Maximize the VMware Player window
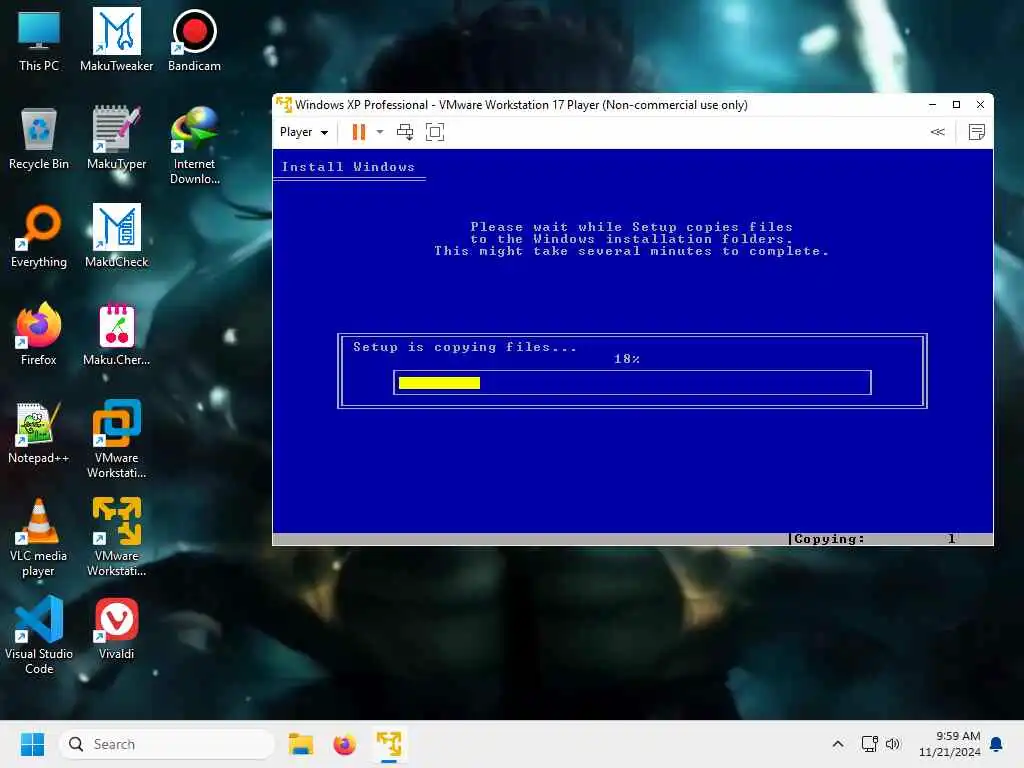 click(956, 104)
